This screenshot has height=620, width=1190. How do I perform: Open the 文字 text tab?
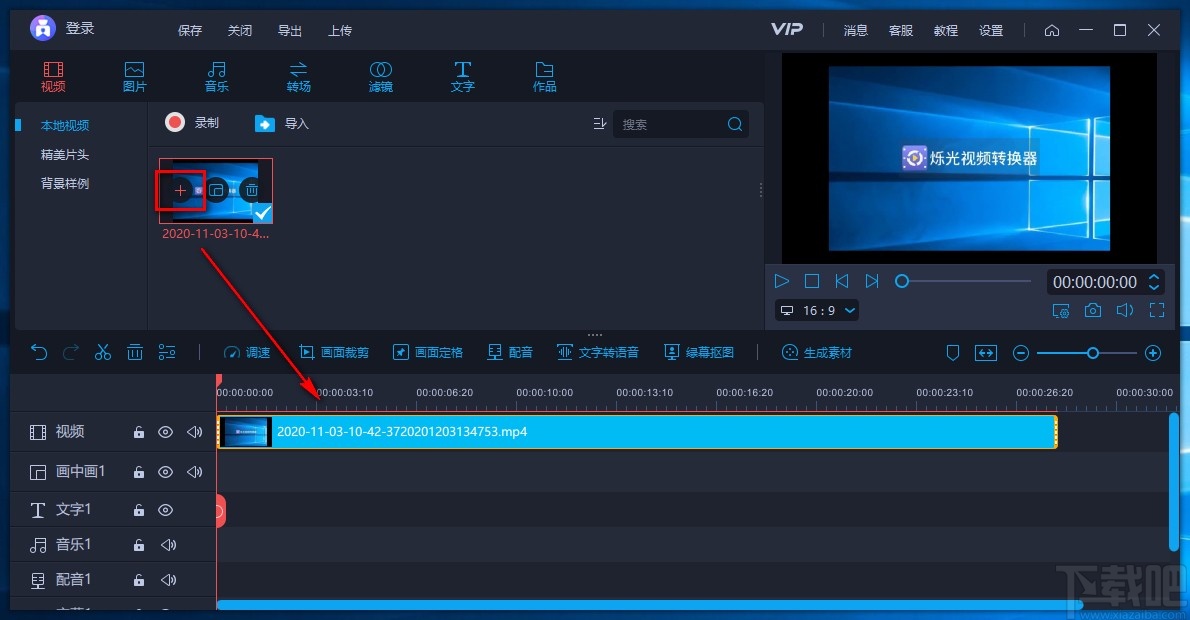tap(462, 77)
